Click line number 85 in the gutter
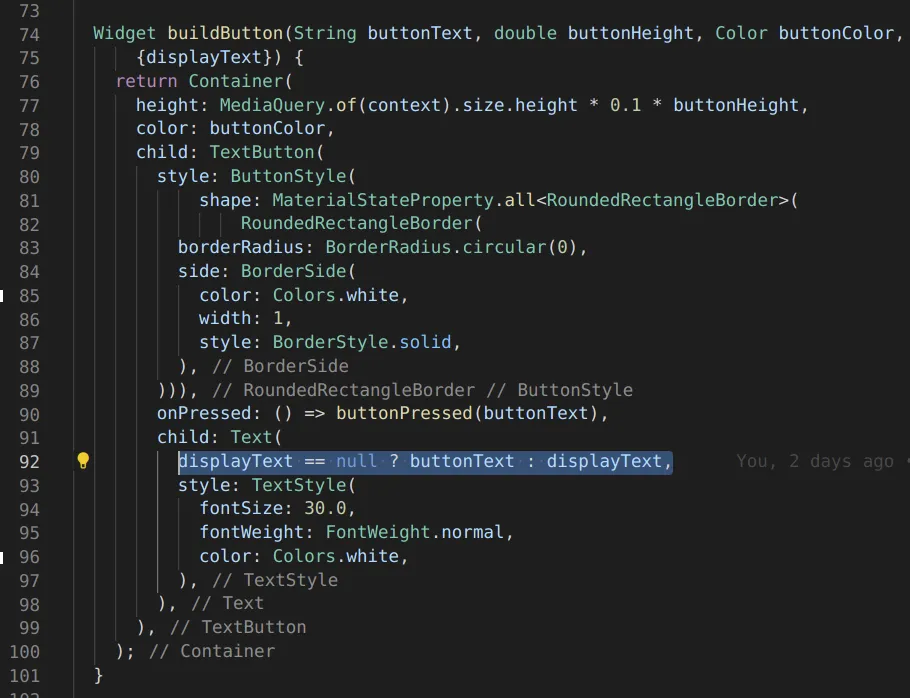Image resolution: width=910 pixels, height=698 pixels. (x=29, y=296)
